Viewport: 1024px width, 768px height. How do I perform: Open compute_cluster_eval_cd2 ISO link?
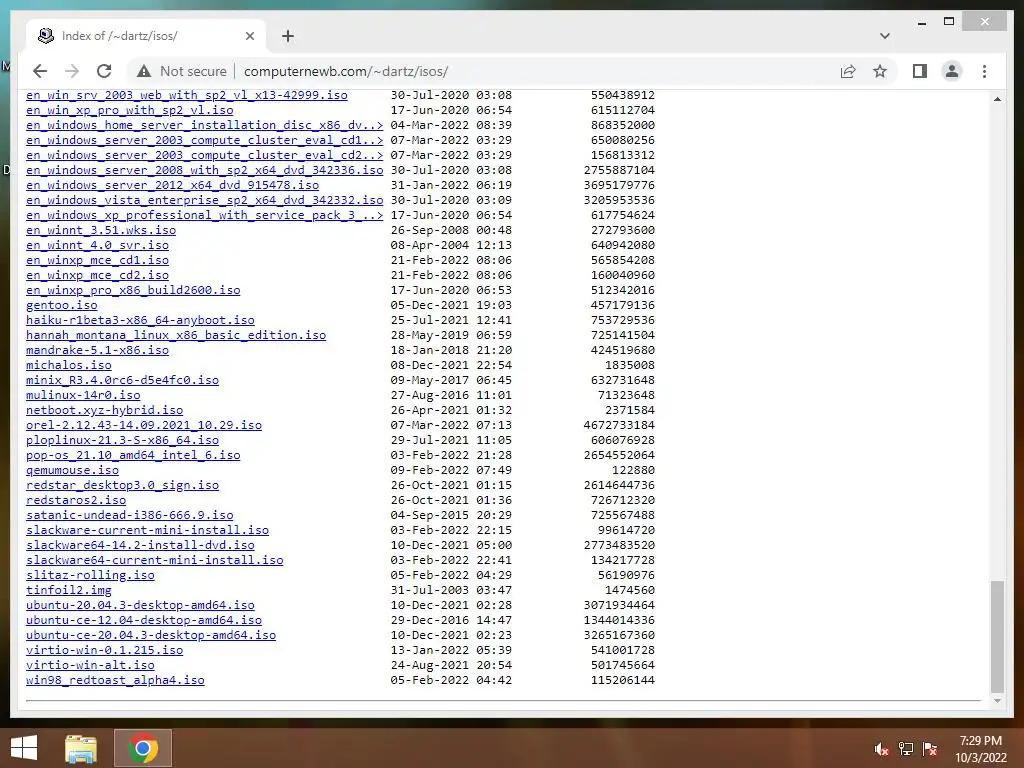[x=204, y=155]
